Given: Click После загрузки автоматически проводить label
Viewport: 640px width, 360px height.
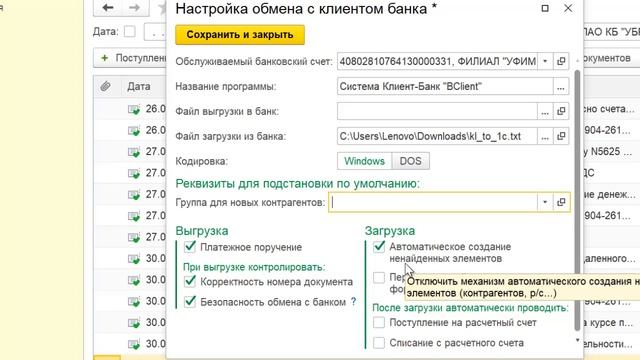Looking at the screenshot, I should click(470, 308).
